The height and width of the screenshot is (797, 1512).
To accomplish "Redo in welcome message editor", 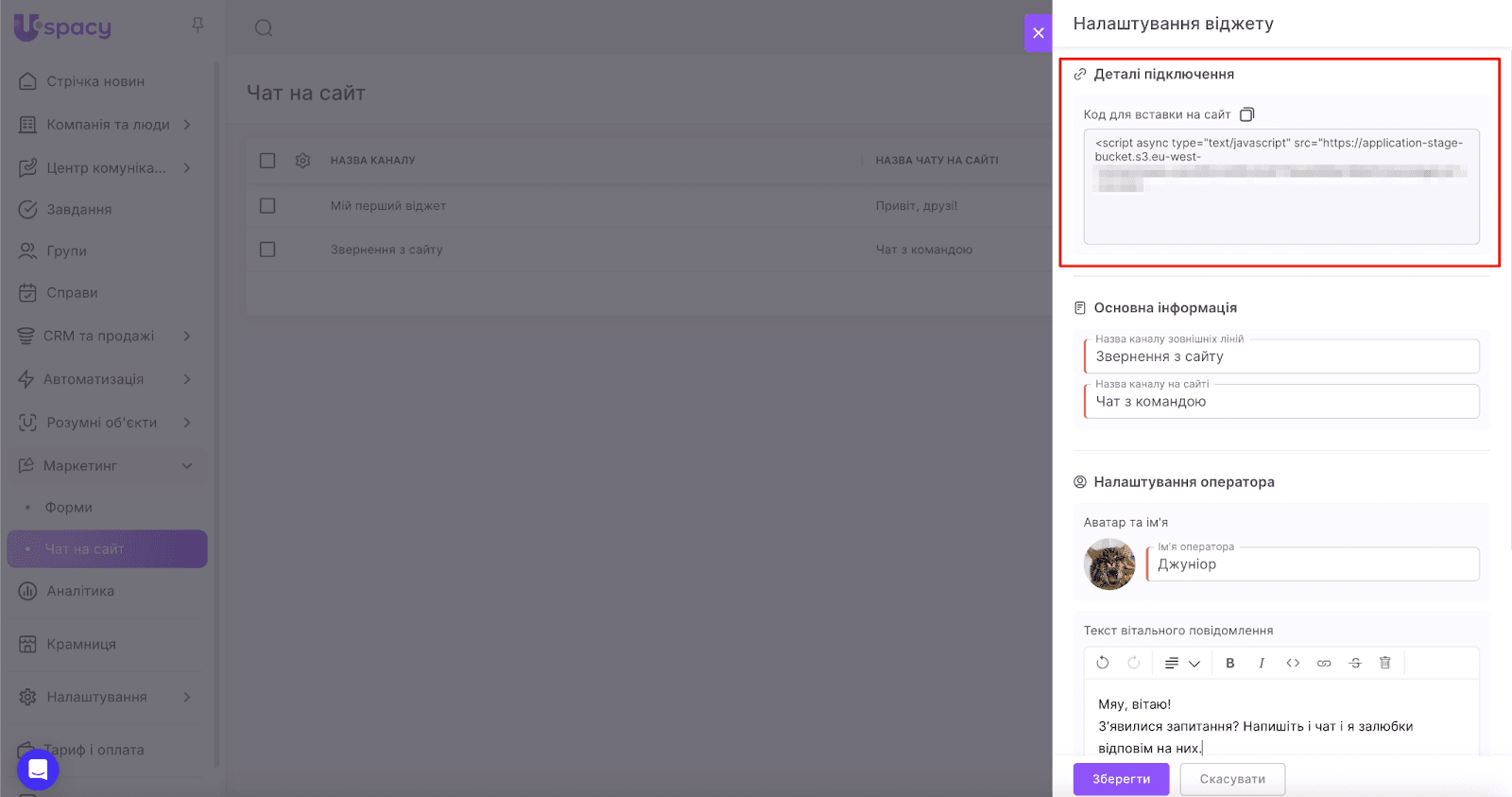I will coord(1134,663).
